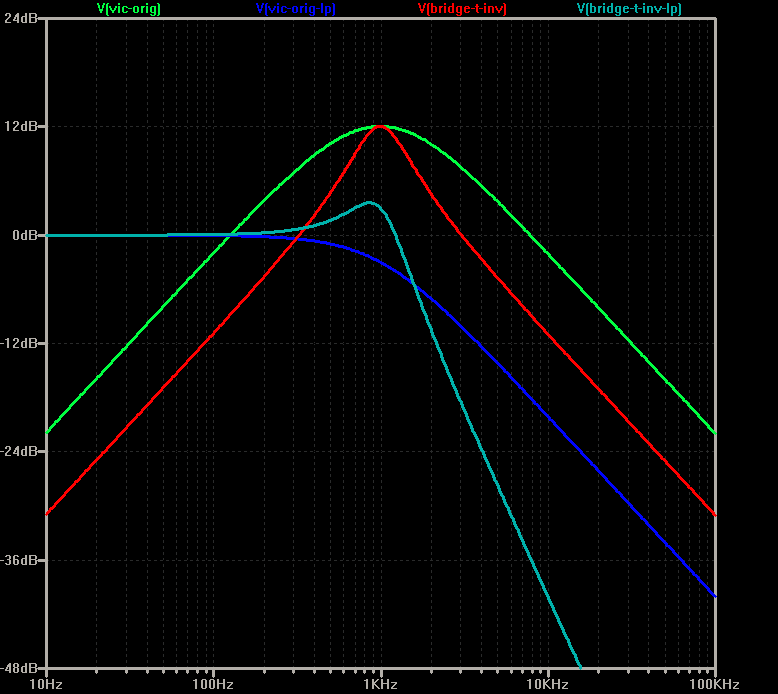Click the -24dB vertical axis label
Viewport: 778px width, 694px height.
pyautogui.click(x=19, y=451)
